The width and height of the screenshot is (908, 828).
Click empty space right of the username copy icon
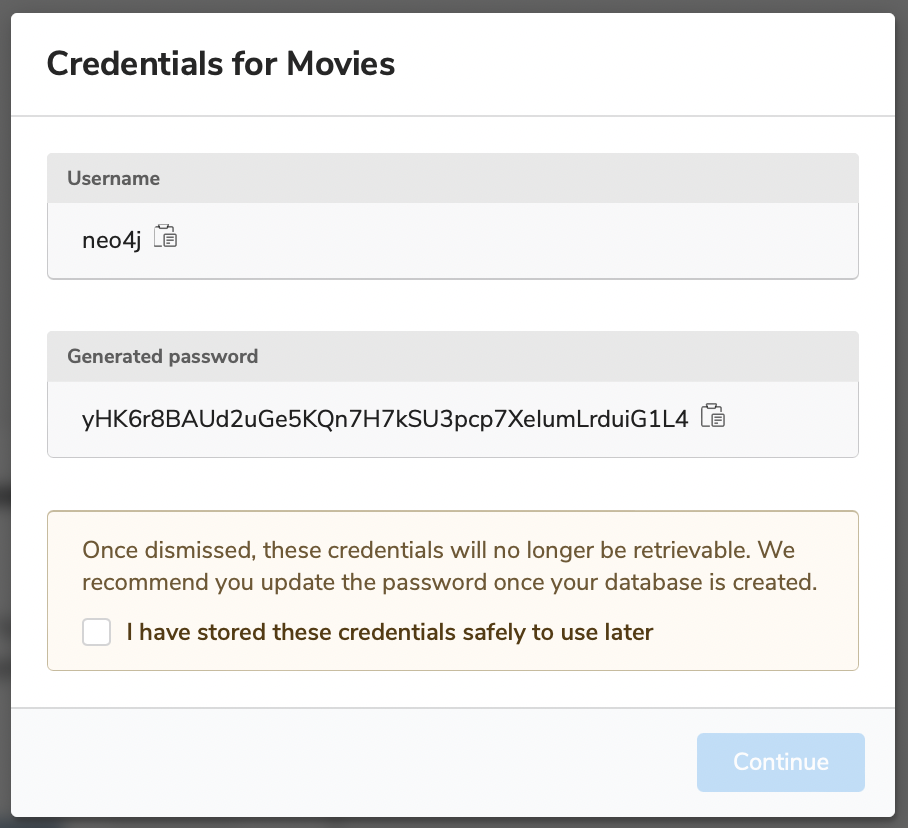tap(515, 240)
